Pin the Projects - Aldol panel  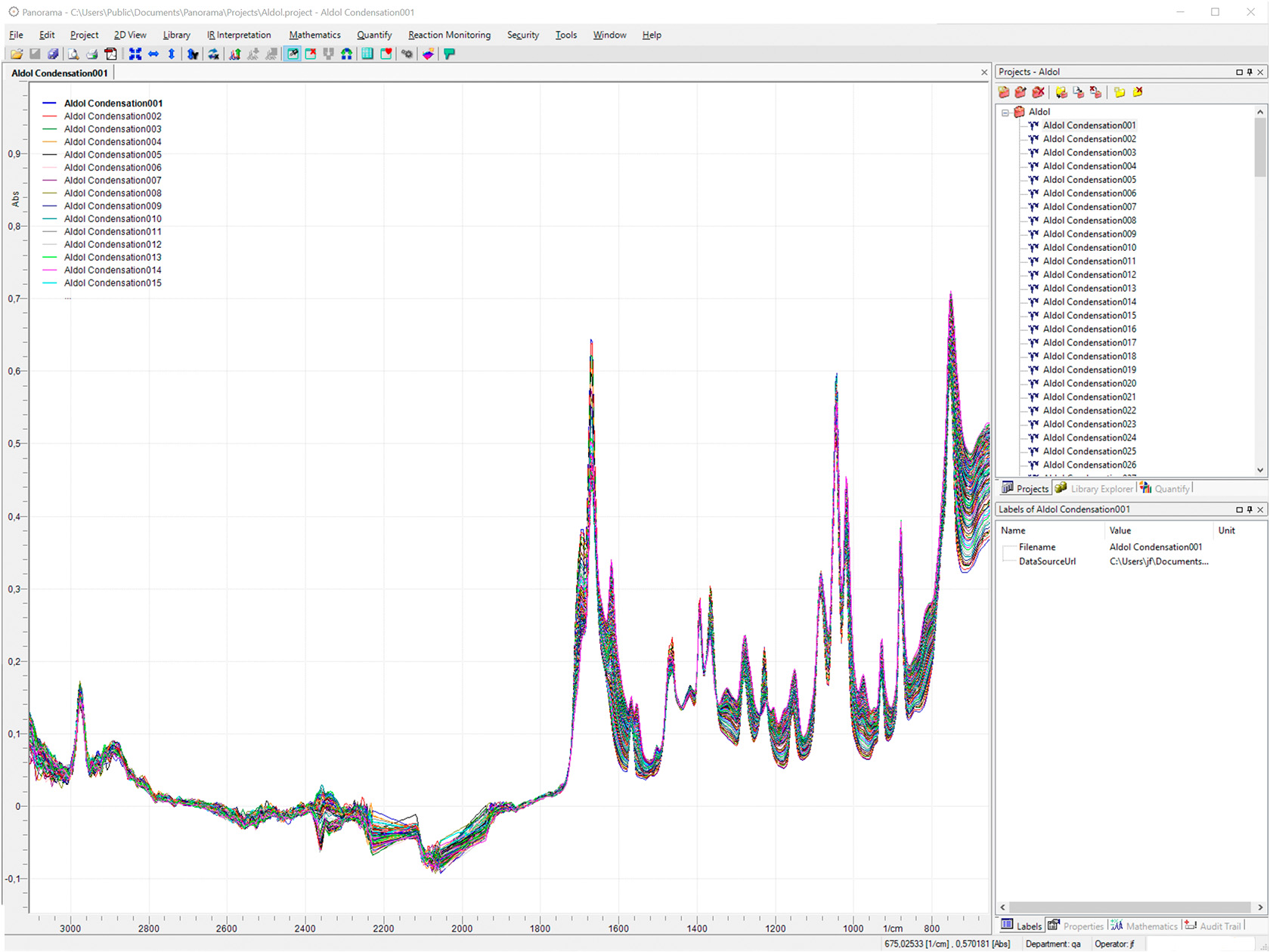pos(1250,72)
